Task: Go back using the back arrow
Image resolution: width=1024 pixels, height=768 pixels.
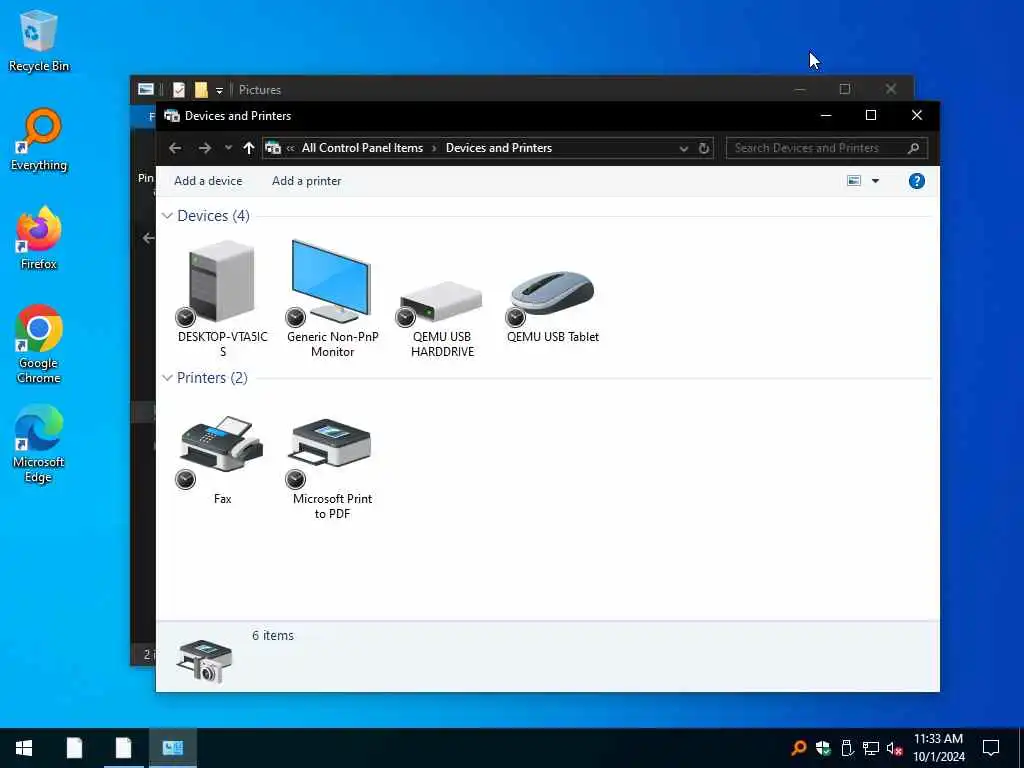Action: pos(175,148)
